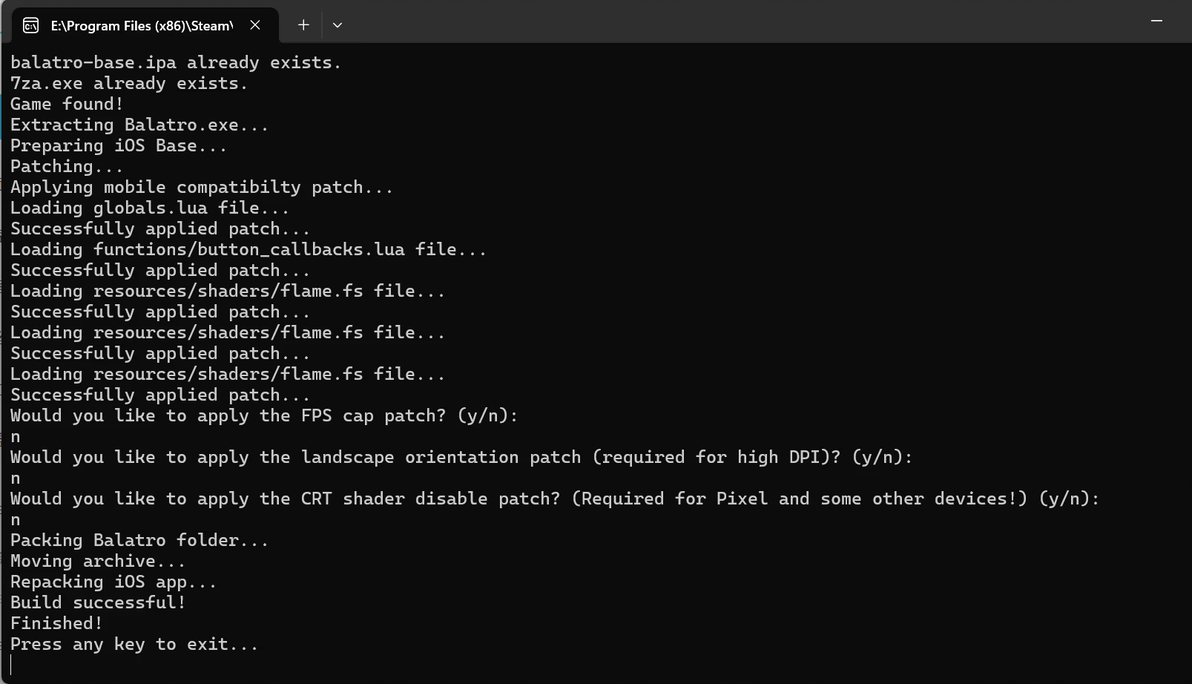Click the terminal icon on the tab
This screenshot has height=684, width=1192.
click(31, 24)
